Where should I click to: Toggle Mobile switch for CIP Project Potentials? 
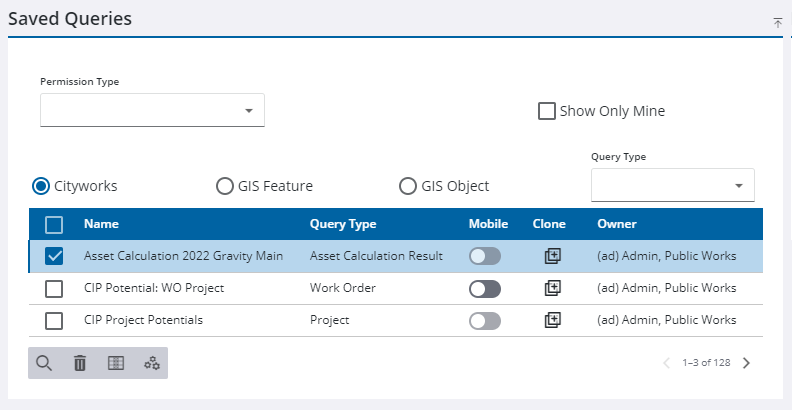point(485,321)
